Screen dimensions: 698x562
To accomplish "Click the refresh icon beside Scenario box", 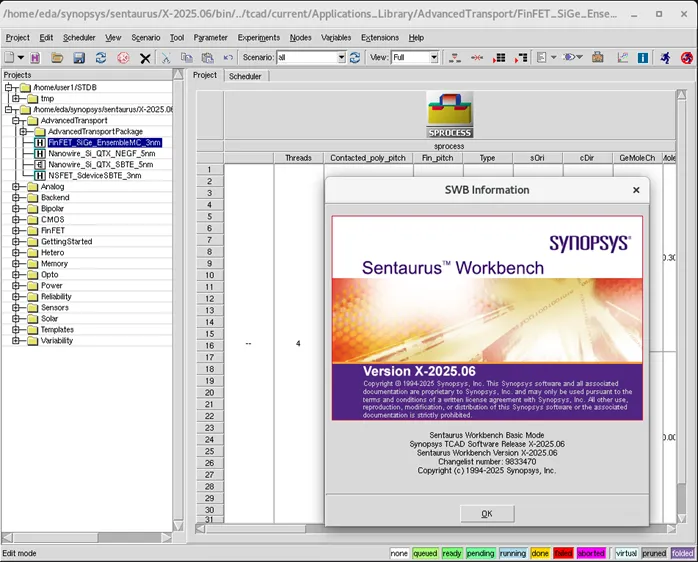I will 355,57.
